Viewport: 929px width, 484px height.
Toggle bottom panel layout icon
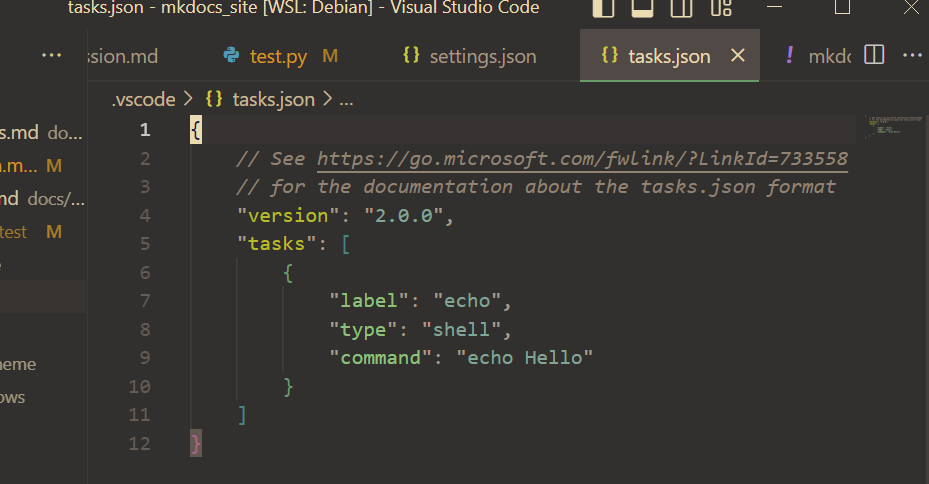point(642,8)
